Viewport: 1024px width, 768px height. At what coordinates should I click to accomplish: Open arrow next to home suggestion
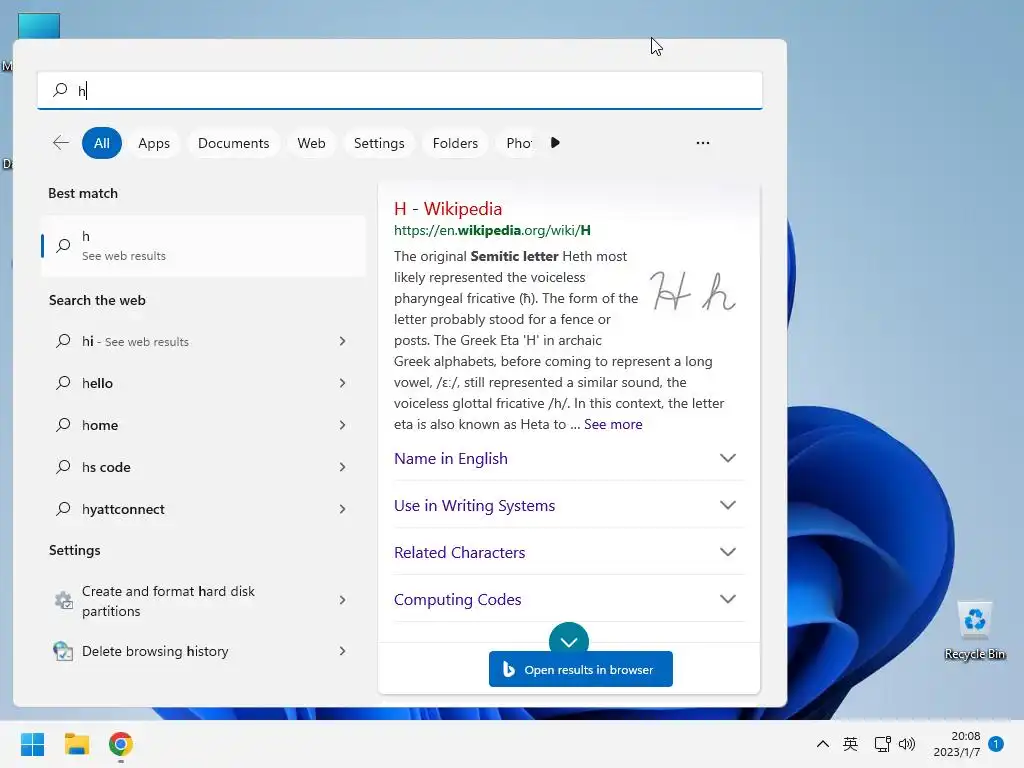click(342, 425)
